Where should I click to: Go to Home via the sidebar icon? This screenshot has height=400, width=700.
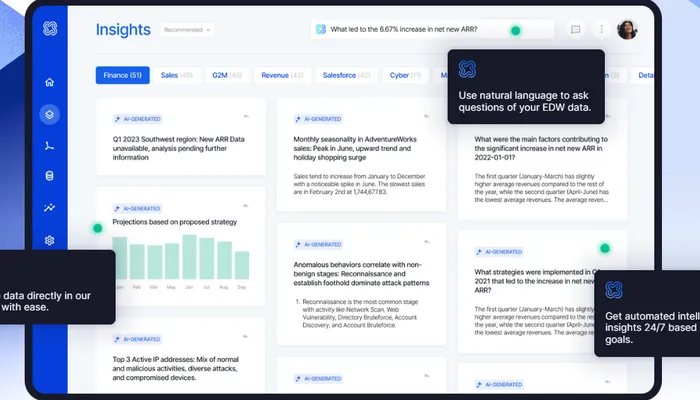tap(49, 82)
